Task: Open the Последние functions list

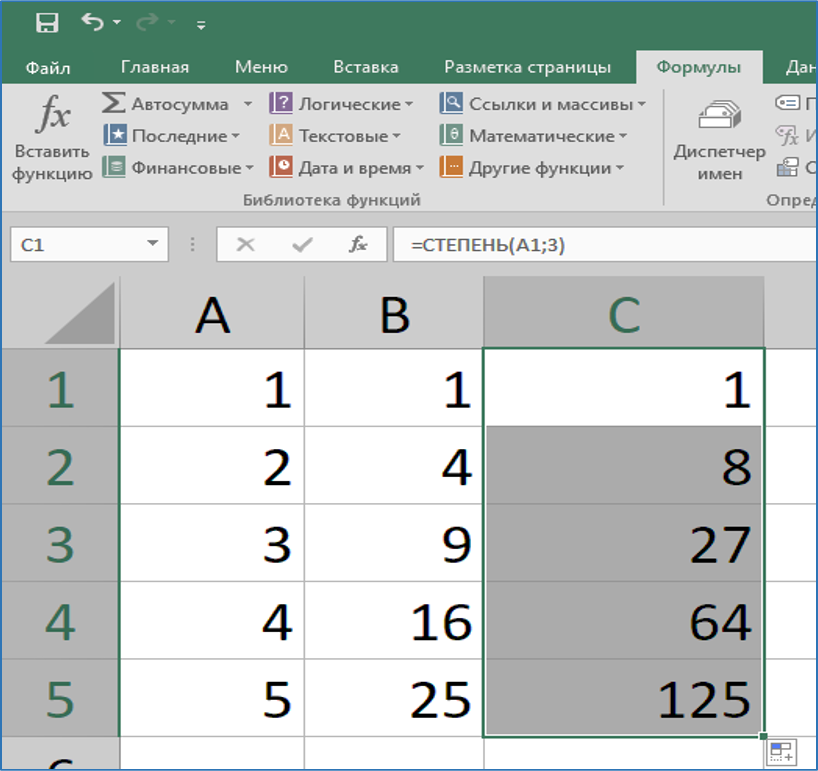Action: [171, 136]
